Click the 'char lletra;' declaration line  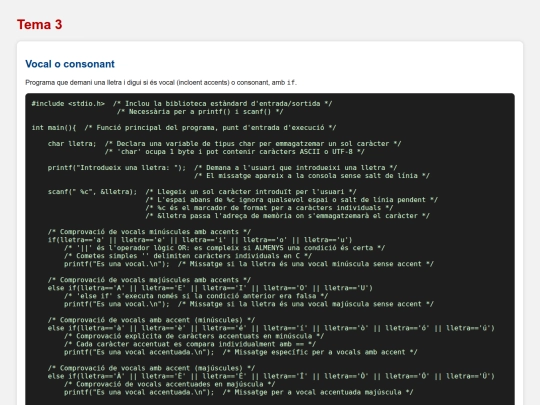tap(224, 144)
